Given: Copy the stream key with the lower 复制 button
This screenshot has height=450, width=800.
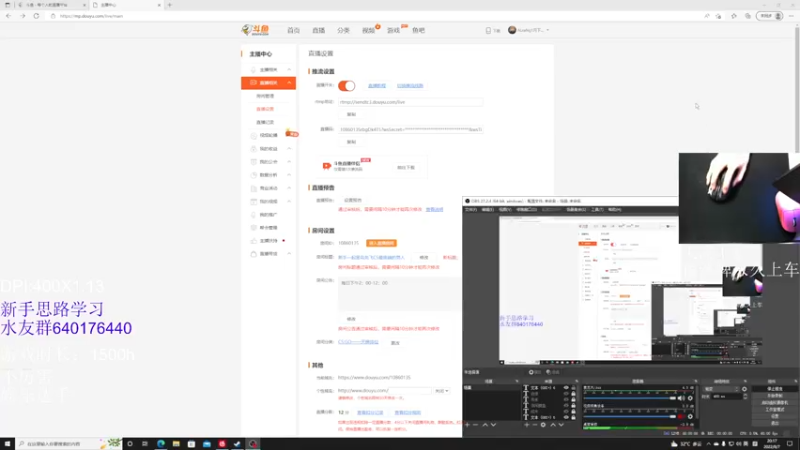Looking at the screenshot, I should (x=351, y=142).
